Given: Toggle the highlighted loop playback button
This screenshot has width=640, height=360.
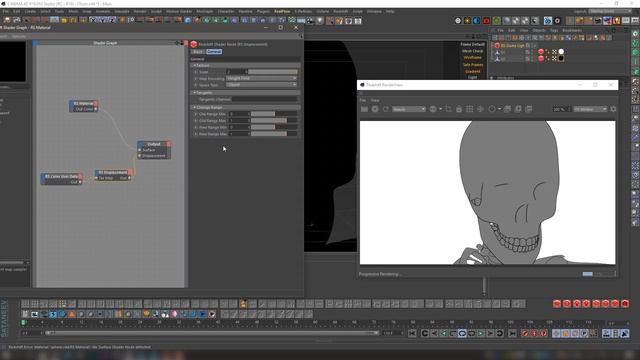Looking at the screenshot, I should click(462, 333).
